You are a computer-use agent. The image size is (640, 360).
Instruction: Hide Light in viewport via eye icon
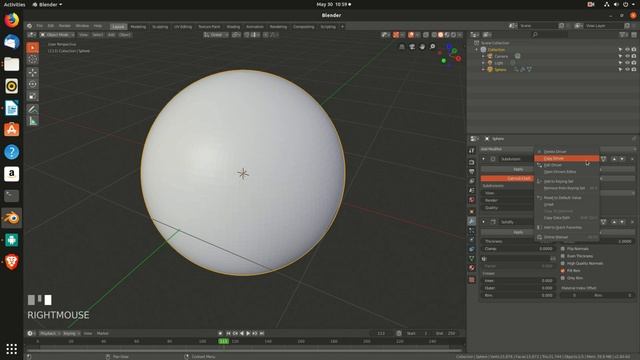pyautogui.click(x=627, y=63)
